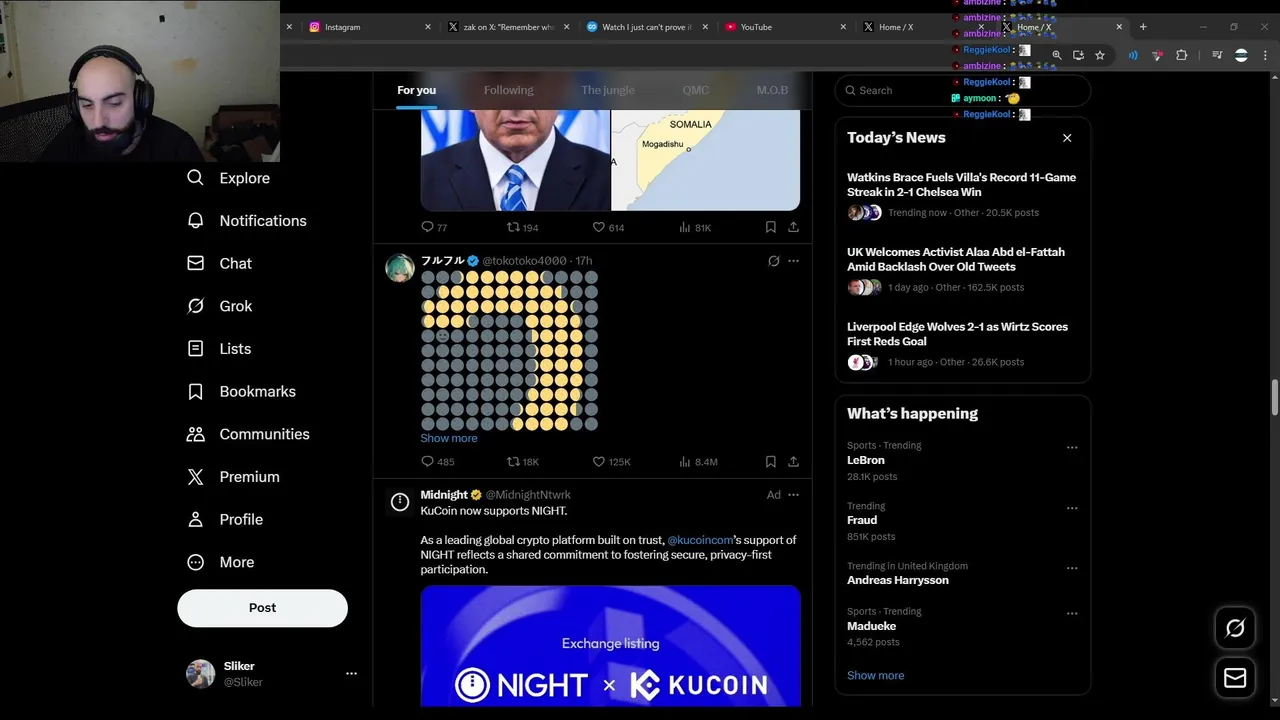Like the post with 614 likes

click(608, 228)
